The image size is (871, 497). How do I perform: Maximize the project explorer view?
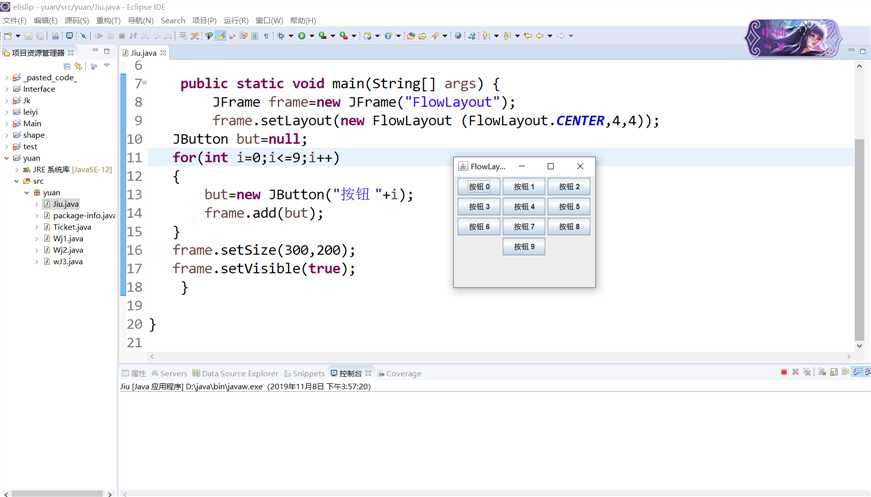click(x=107, y=51)
